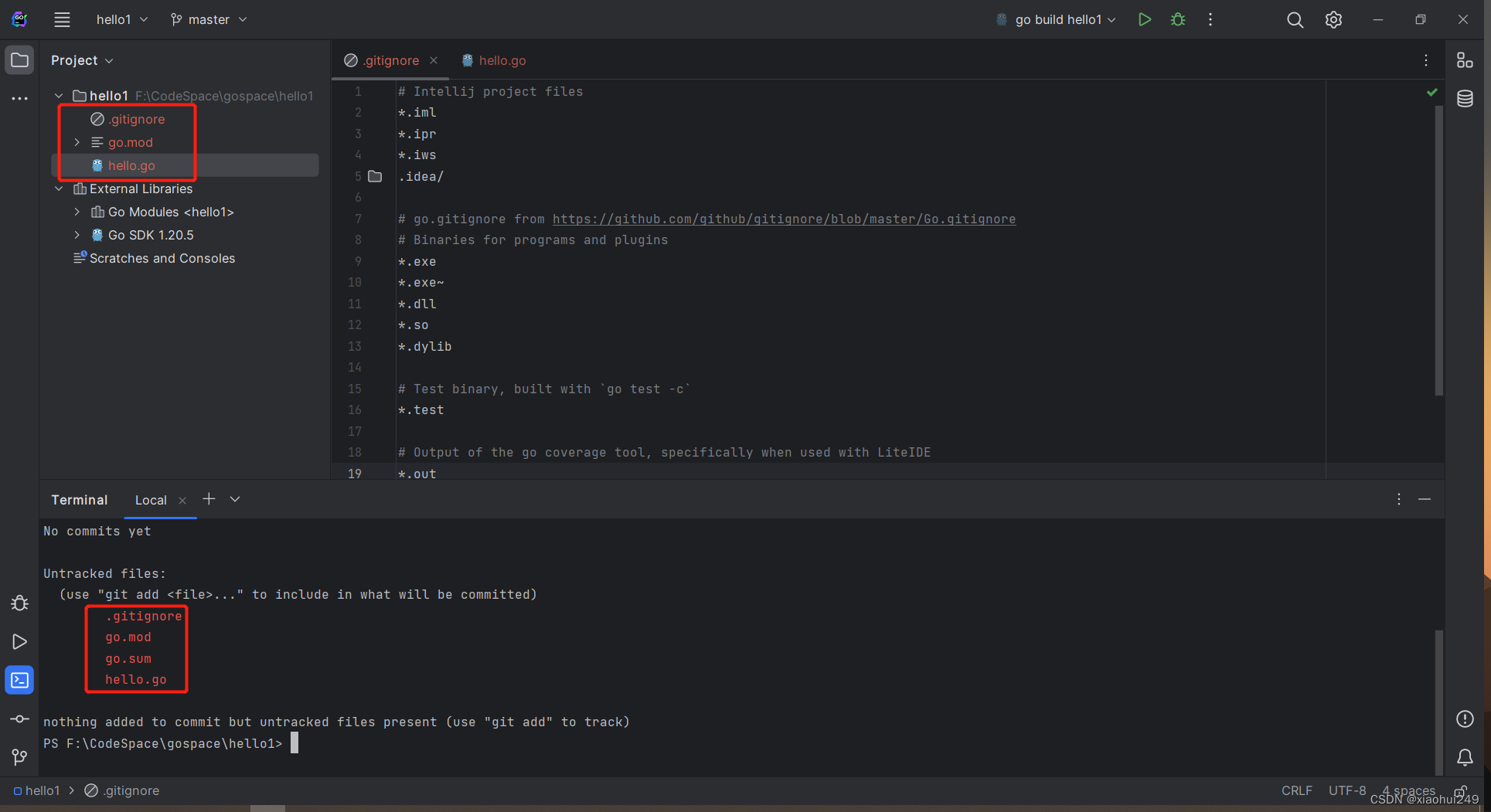Collapse the External Libraries tree node
This screenshot has height=812, width=1491.
(x=58, y=189)
